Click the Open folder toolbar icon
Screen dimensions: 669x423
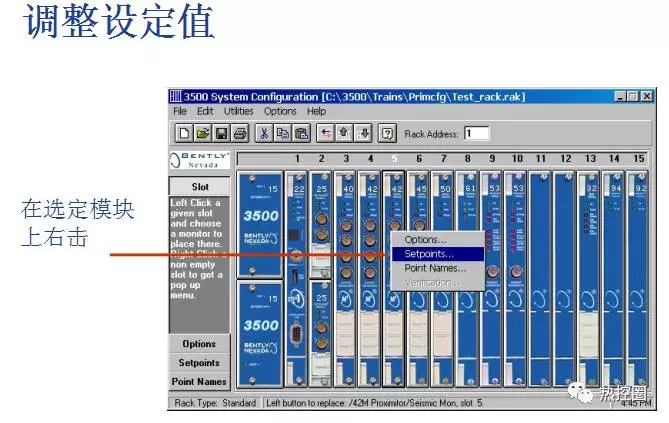pos(203,133)
